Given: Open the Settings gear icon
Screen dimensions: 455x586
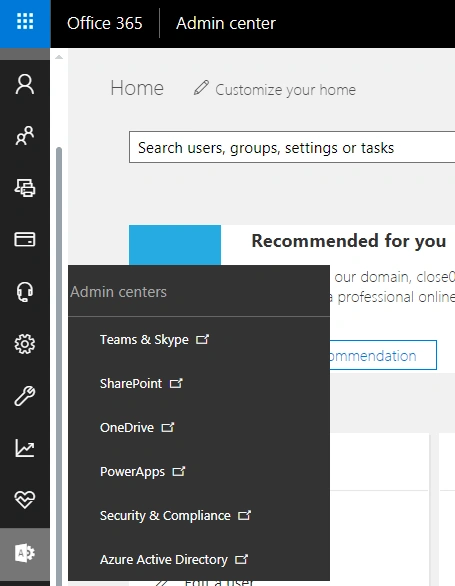Looking at the screenshot, I should (25, 344).
